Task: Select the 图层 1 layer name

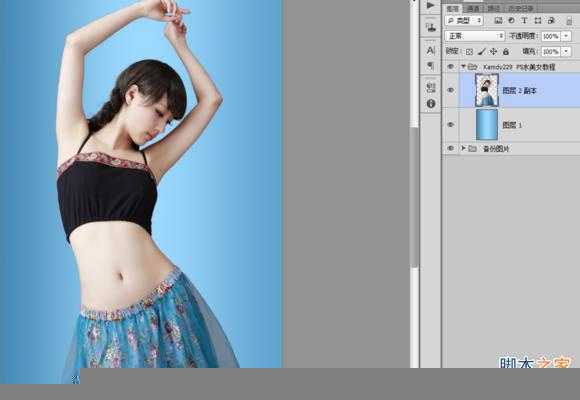Action: pyautogui.click(x=512, y=125)
